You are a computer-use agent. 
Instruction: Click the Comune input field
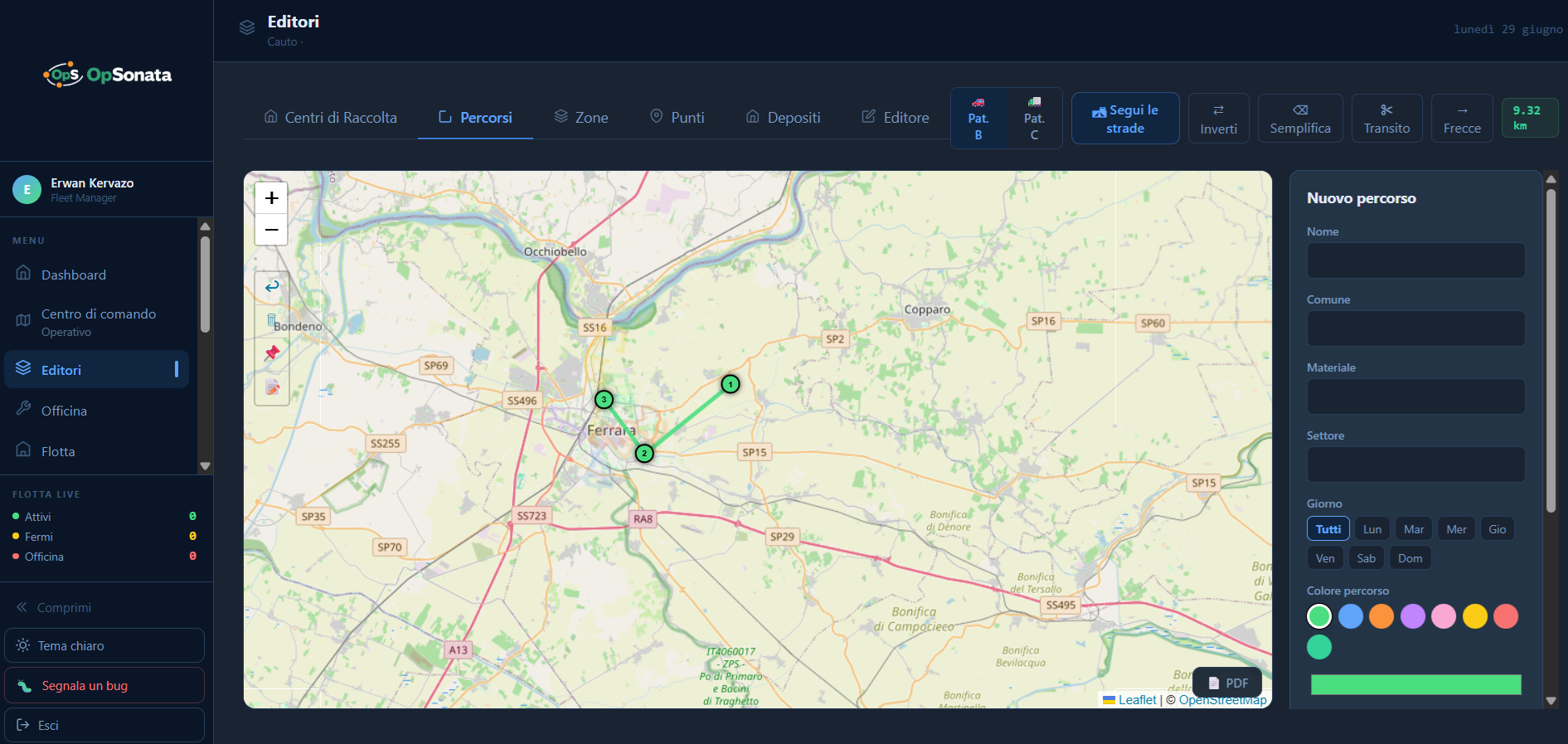click(1415, 328)
